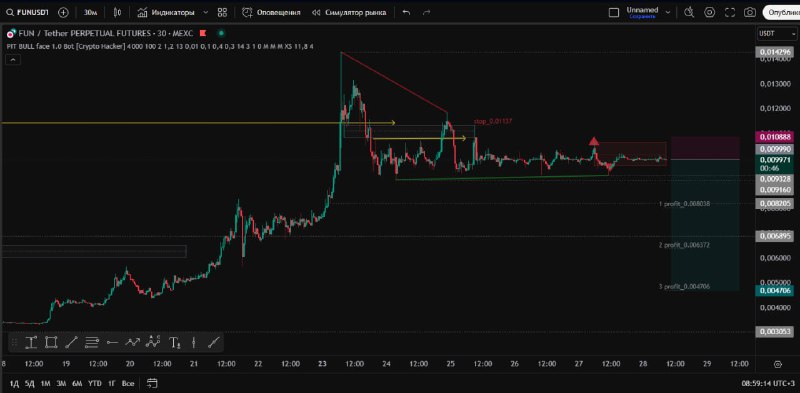Open chart settings hexagon icon
The width and height of the screenshot is (800, 393).
pyautogui.click(x=710, y=12)
